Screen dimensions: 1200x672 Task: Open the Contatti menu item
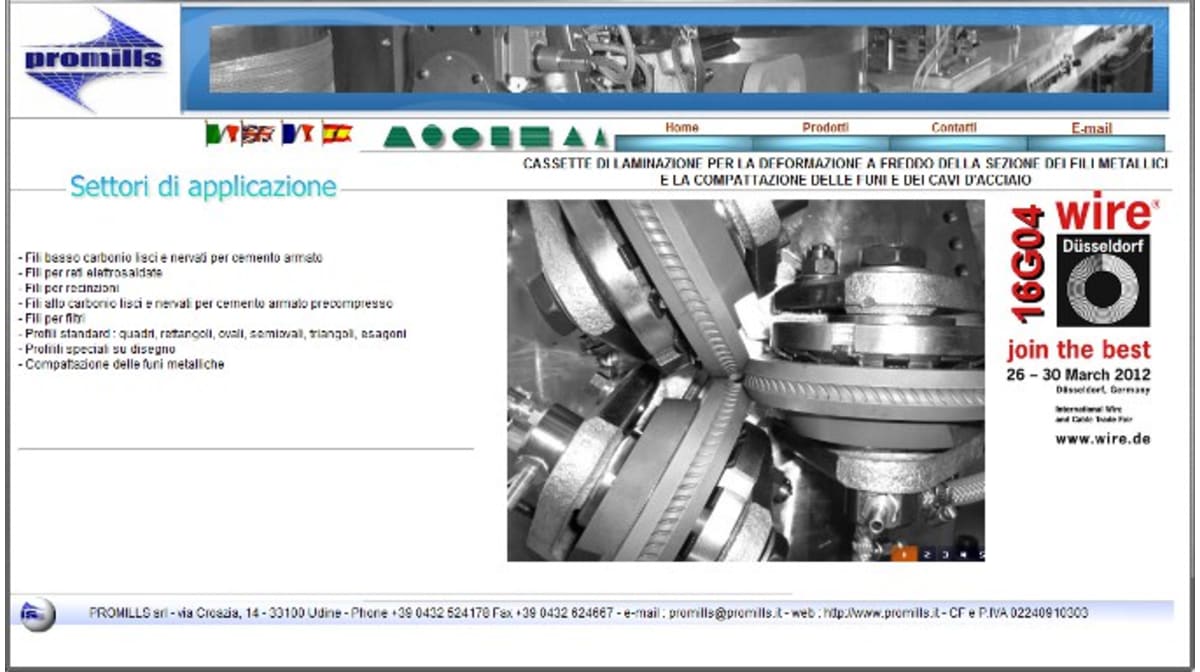pyautogui.click(x=954, y=128)
